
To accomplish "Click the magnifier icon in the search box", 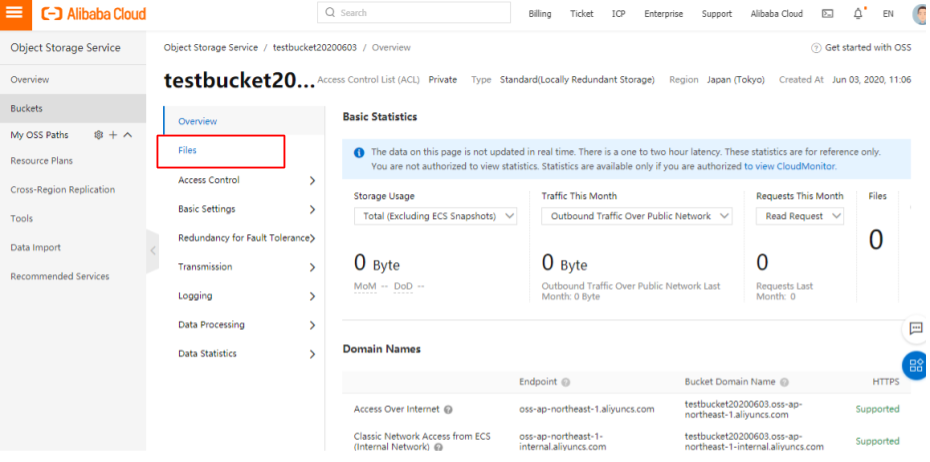I will click(x=330, y=12).
